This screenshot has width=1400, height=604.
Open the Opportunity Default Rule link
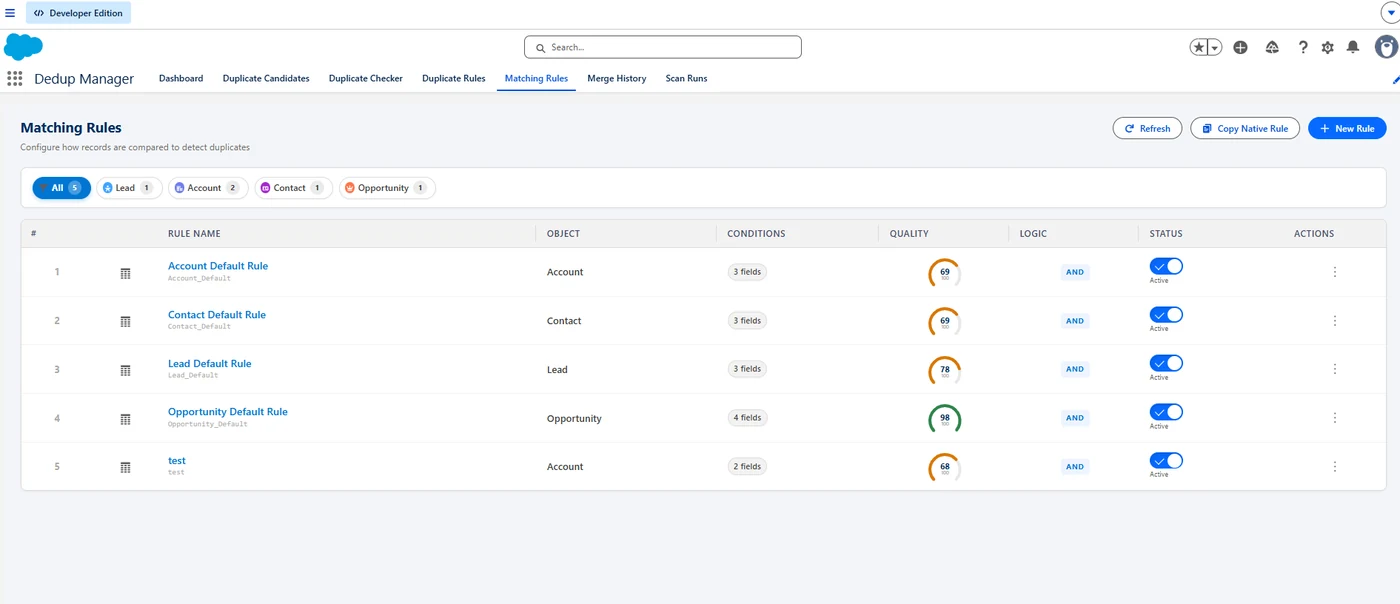click(x=228, y=412)
